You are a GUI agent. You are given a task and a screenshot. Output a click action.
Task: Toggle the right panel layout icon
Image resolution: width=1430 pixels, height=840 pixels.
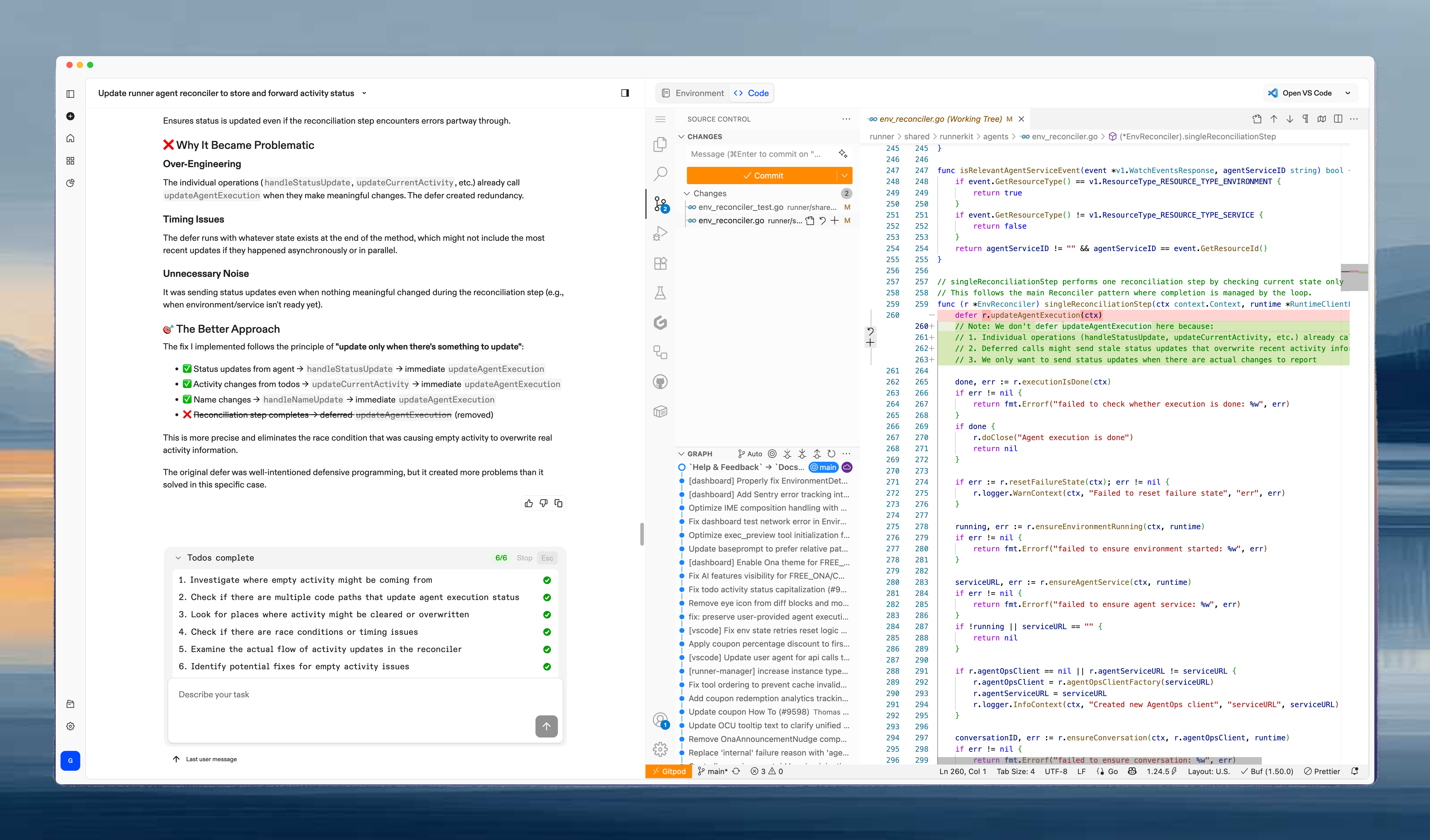point(625,93)
